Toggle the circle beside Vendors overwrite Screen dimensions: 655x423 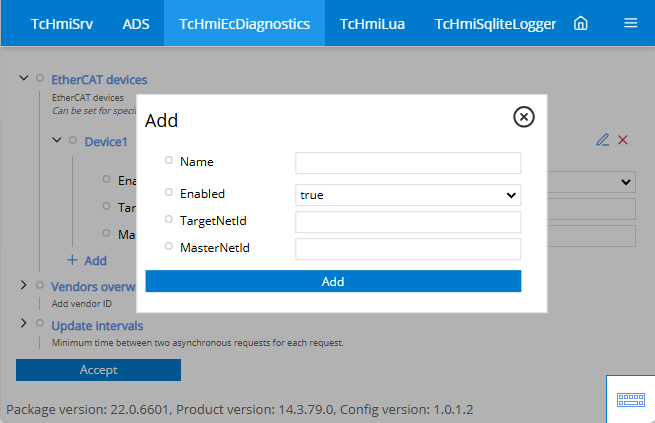tap(40, 285)
